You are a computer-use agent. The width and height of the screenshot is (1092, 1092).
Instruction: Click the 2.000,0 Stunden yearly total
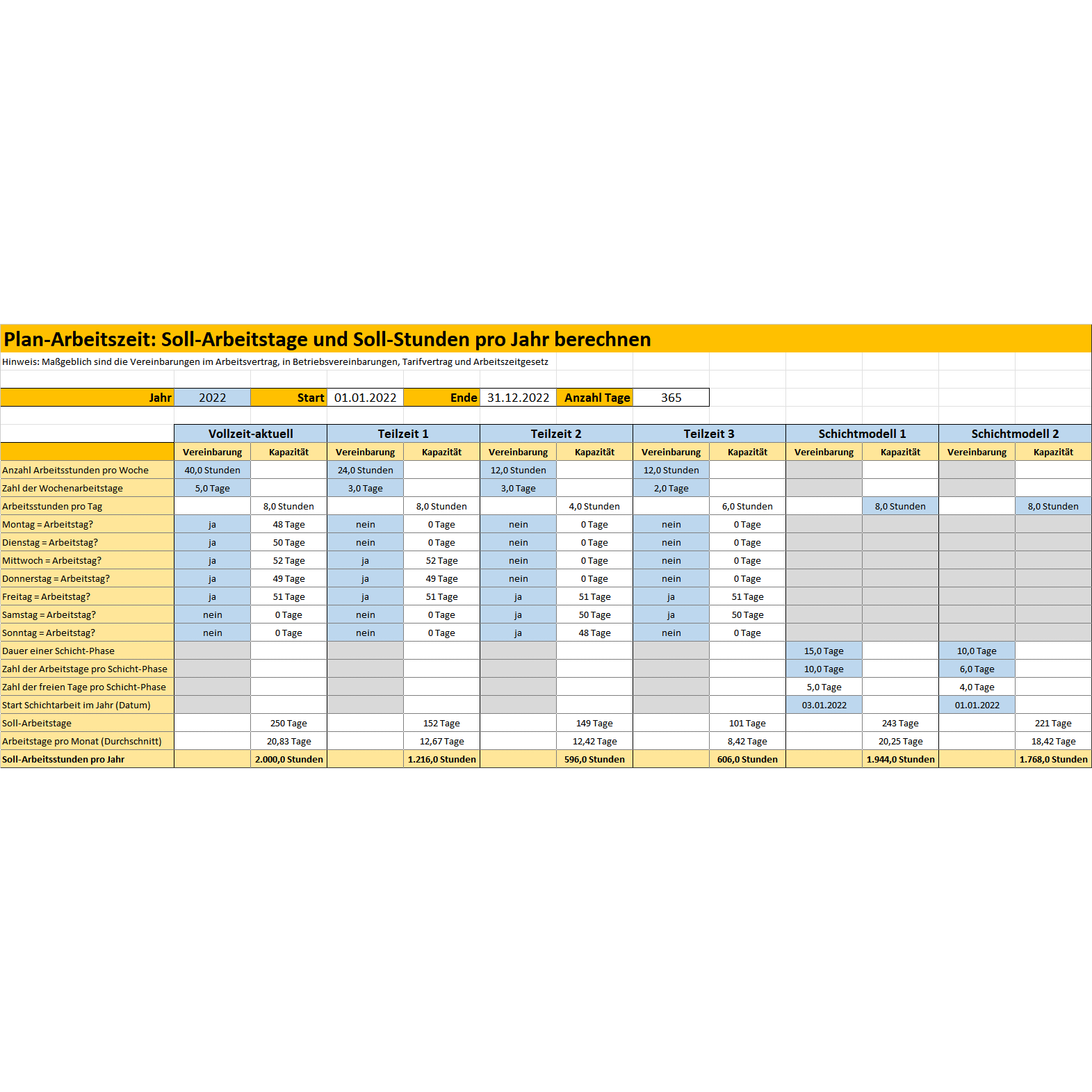click(288, 759)
